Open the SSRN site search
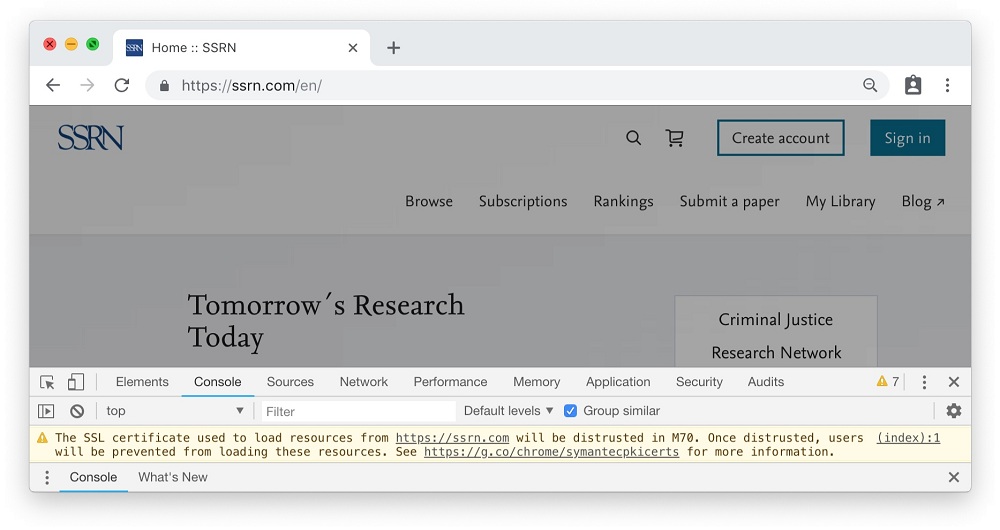The height and width of the screenshot is (530, 1000). (633, 138)
